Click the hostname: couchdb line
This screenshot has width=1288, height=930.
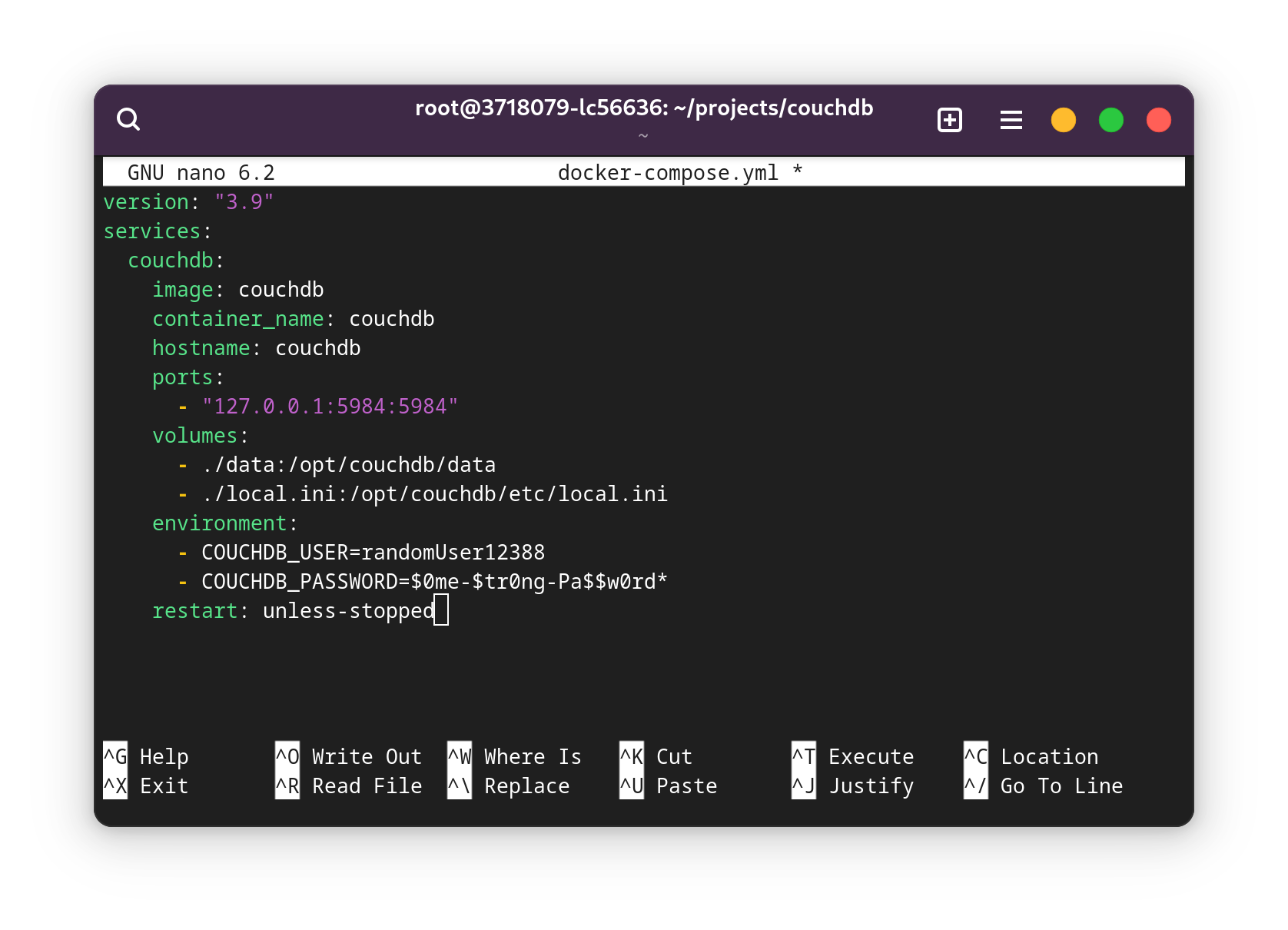pyautogui.click(x=256, y=347)
